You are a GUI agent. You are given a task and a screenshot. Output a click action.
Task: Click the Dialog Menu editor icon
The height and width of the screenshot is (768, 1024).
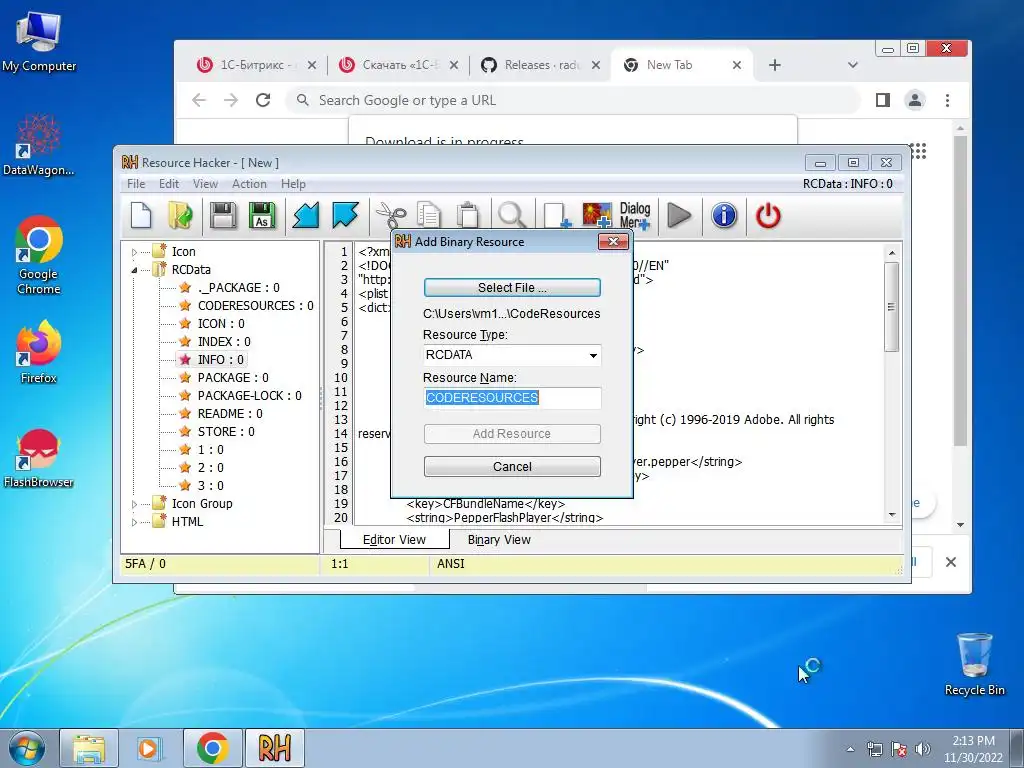point(635,216)
